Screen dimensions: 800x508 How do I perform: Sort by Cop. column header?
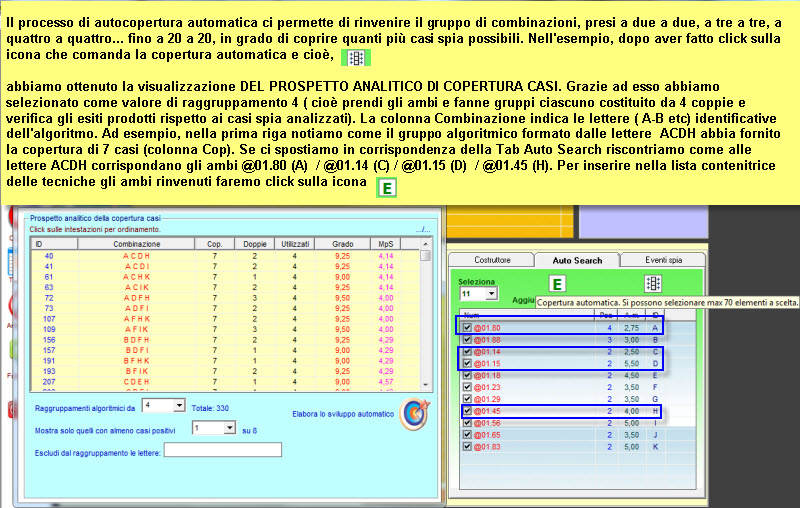pyautogui.click(x=215, y=244)
